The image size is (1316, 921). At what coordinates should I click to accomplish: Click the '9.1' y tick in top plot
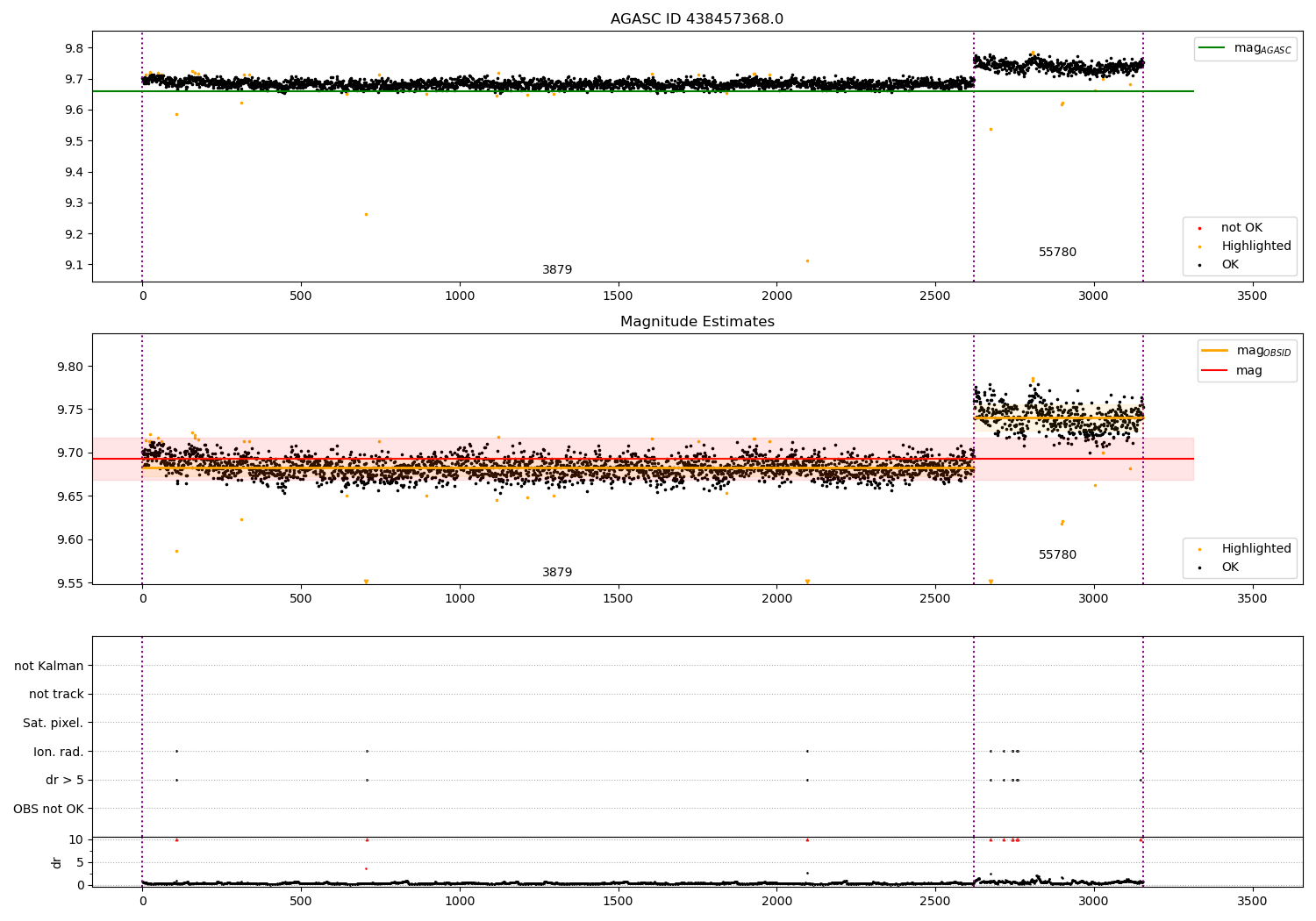pos(73,265)
